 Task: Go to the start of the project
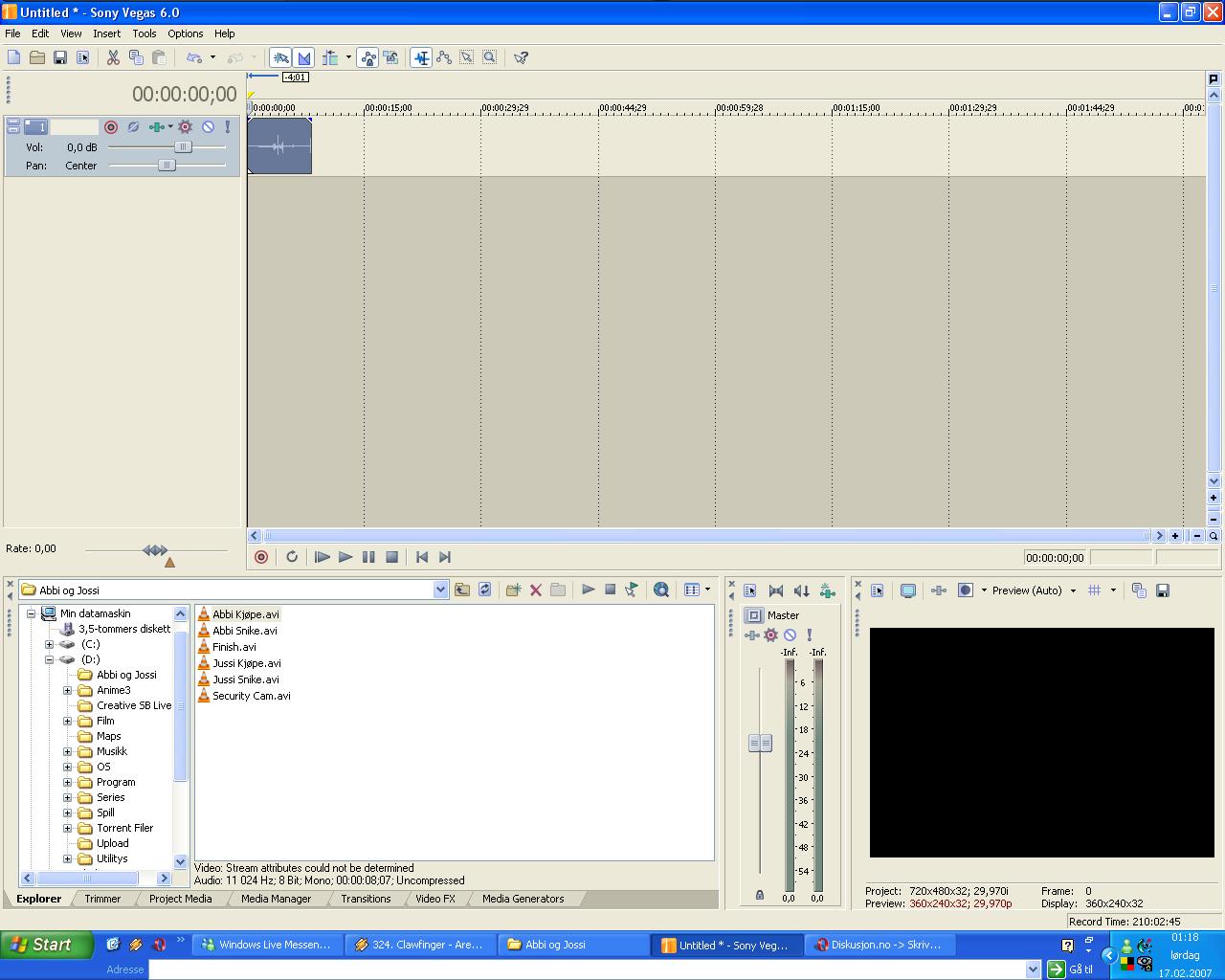[422, 557]
